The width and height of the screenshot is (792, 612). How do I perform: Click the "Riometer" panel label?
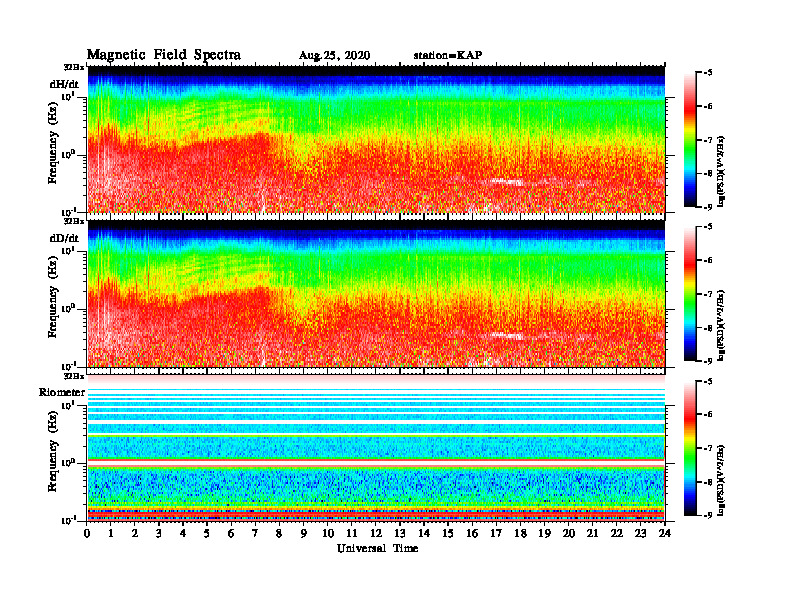[x=62, y=392]
